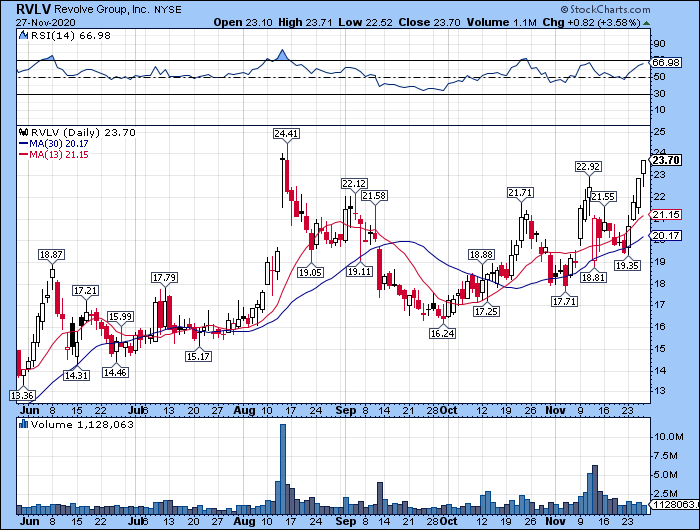Viewport: 700px width, 530px height.
Task: Click the 16.24 low price annotation
Action: [442, 333]
